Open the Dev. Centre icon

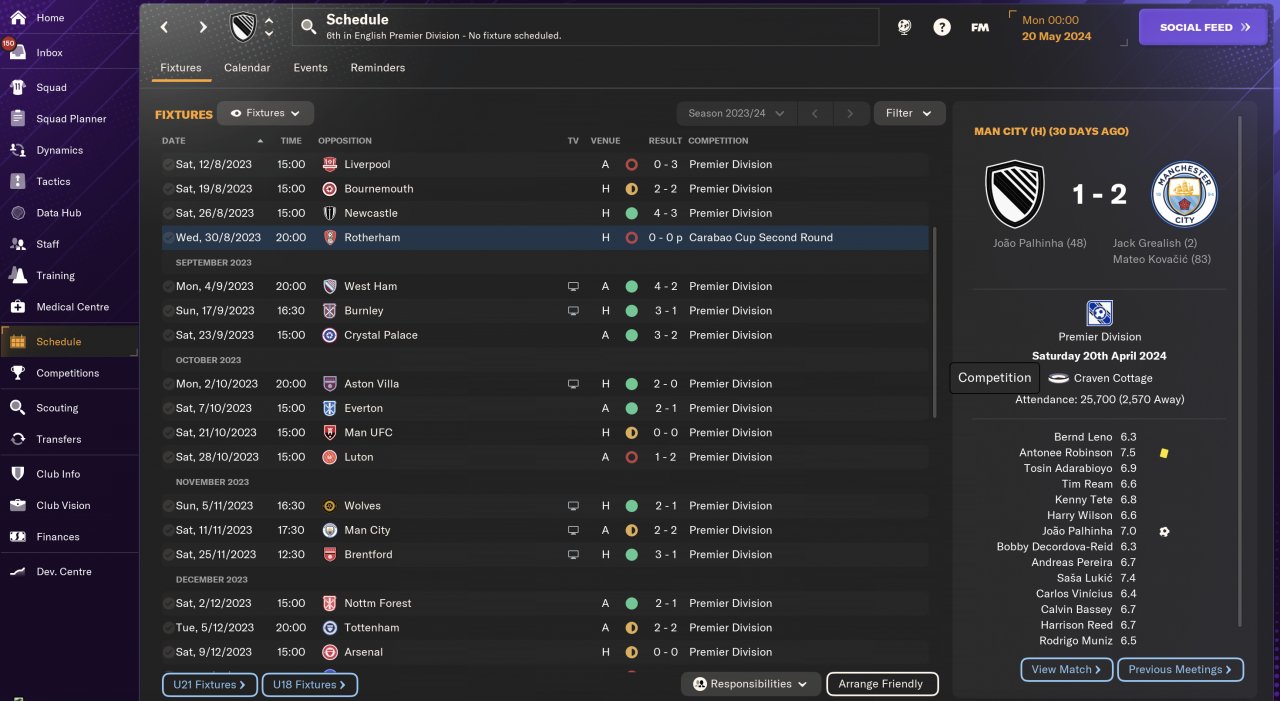pyautogui.click(x=17, y=572)
